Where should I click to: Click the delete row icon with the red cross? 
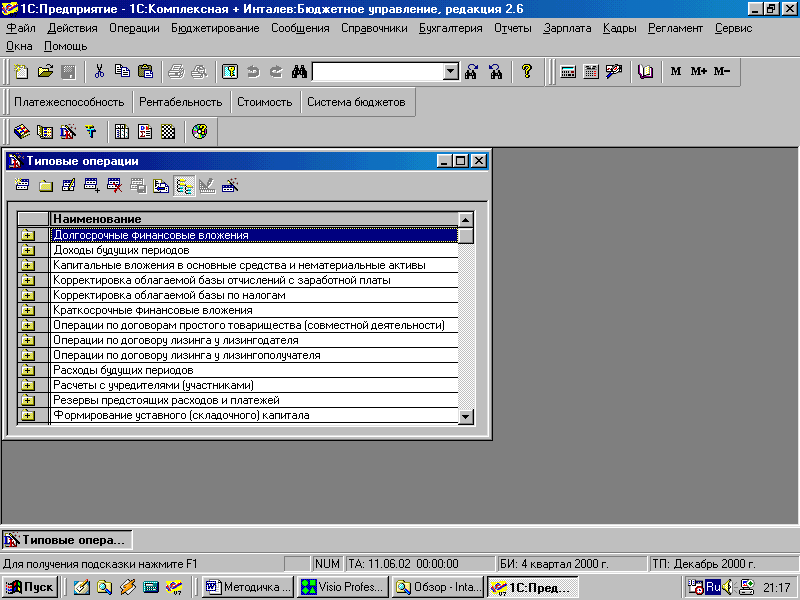point(115,186)
